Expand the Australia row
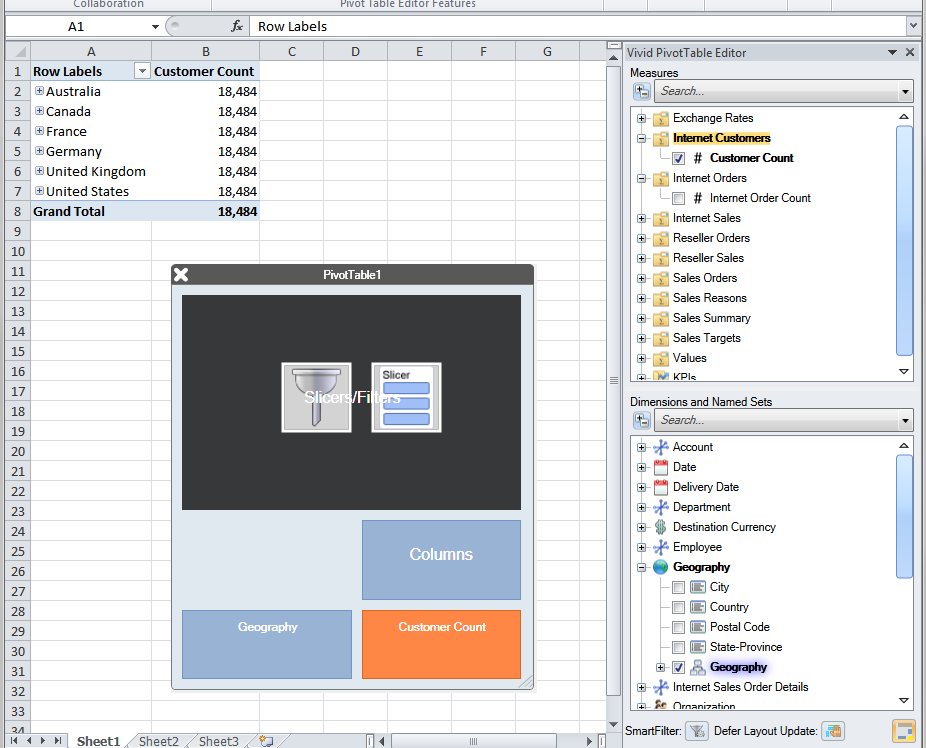 click(39, 91)
